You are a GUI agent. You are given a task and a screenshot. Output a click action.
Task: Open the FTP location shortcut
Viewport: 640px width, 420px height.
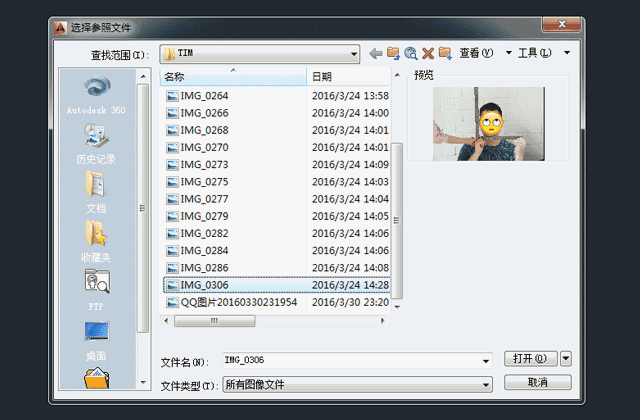(96, 290)
